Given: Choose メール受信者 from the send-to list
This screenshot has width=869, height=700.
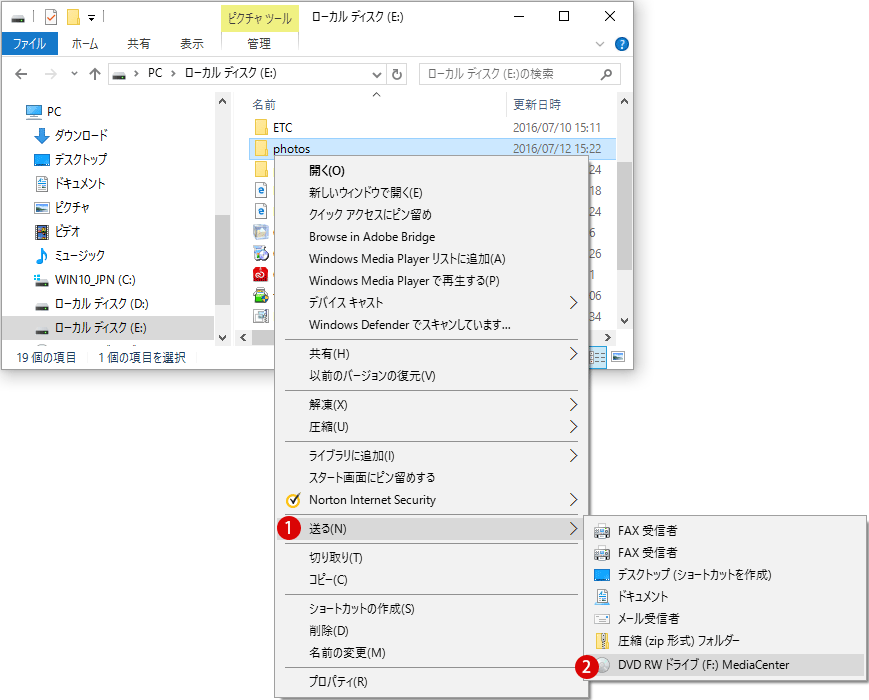Looking at the screenshot, I should click(x=648, y=618).
